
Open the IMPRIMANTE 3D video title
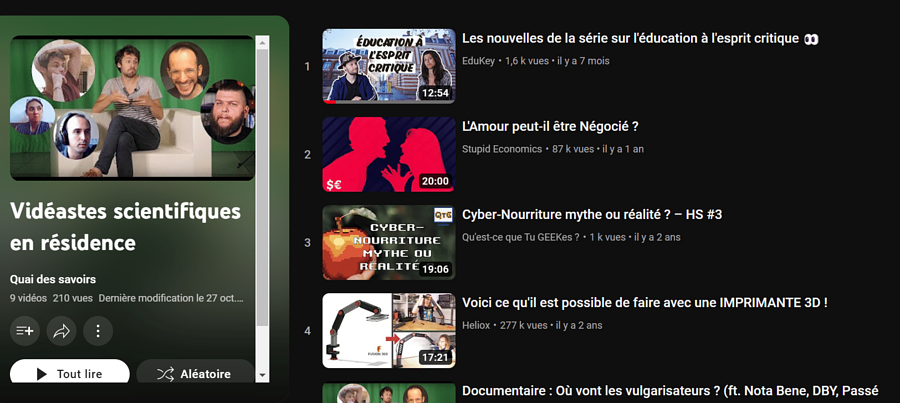644,303
